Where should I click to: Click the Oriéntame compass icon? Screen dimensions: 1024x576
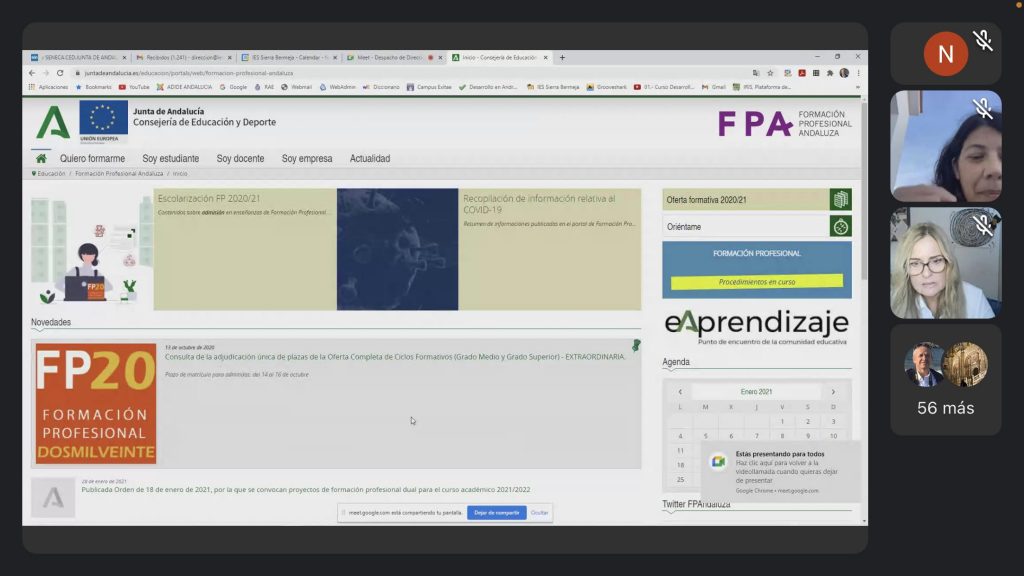tap(841, 227)
